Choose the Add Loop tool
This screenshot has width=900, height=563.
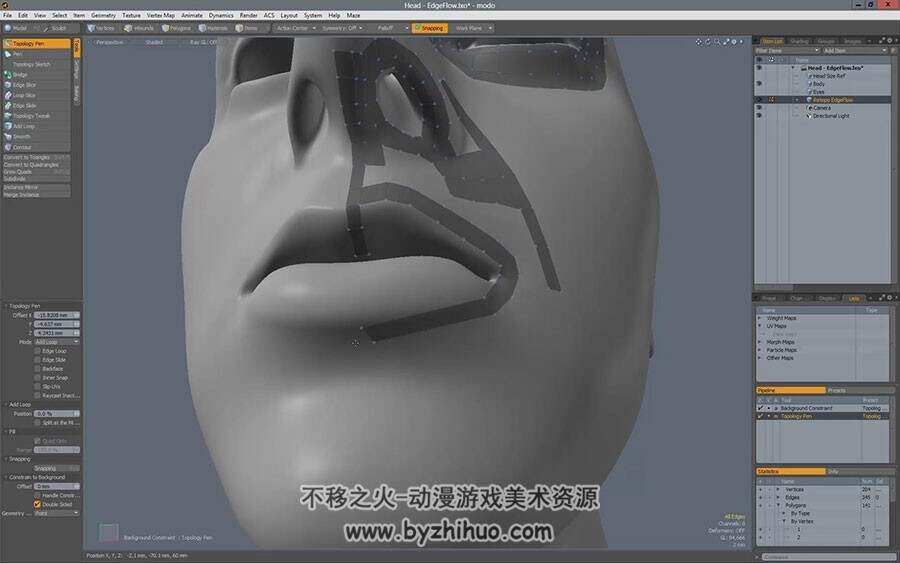(x=36, y=126)
